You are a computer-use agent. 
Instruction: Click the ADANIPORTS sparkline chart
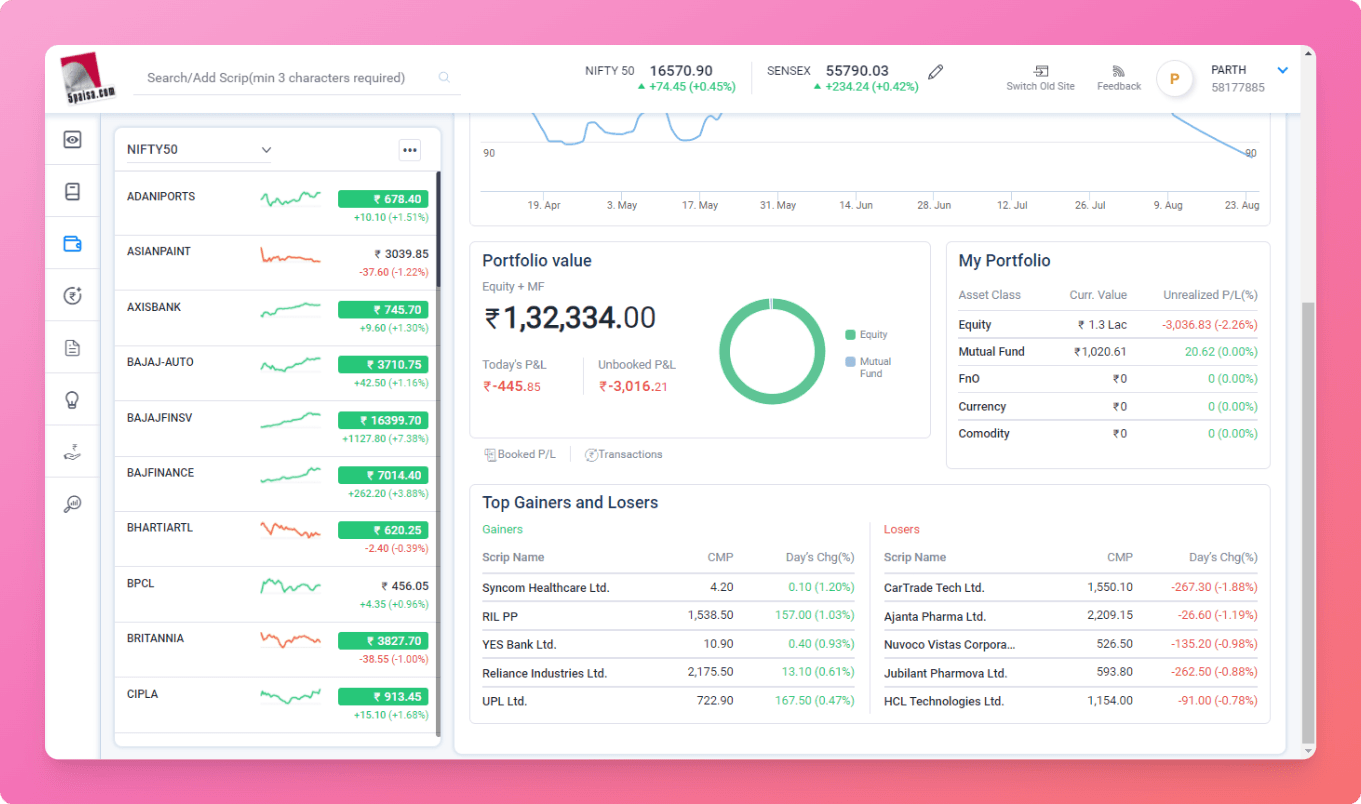291,199
